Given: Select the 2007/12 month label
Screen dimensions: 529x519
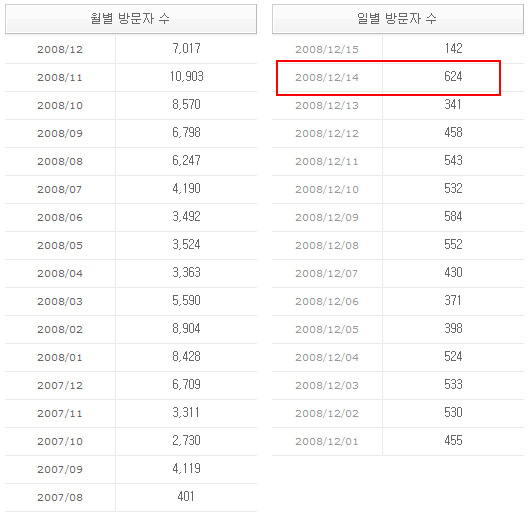Looking at the screenshot, I should [60, 386].
